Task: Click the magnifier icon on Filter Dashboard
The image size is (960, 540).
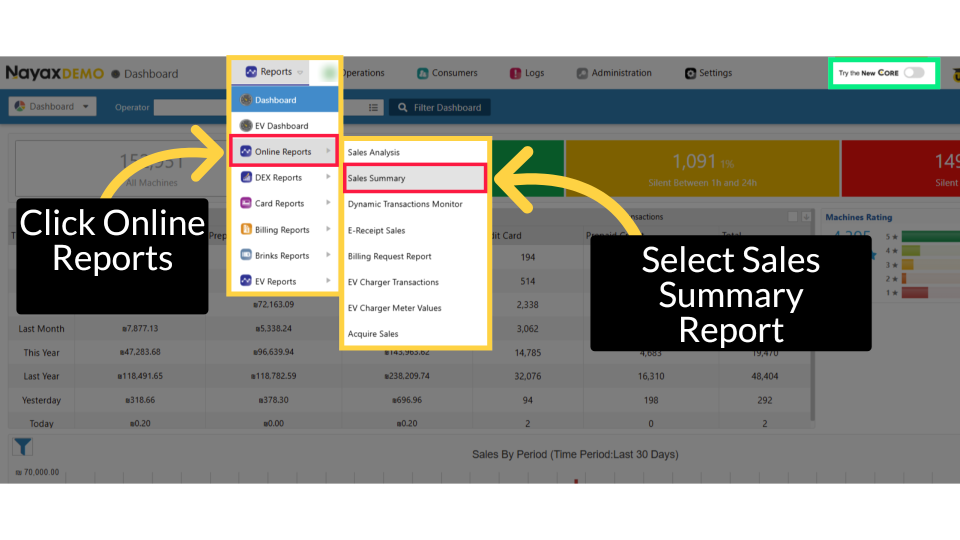Action: [402, 108]
